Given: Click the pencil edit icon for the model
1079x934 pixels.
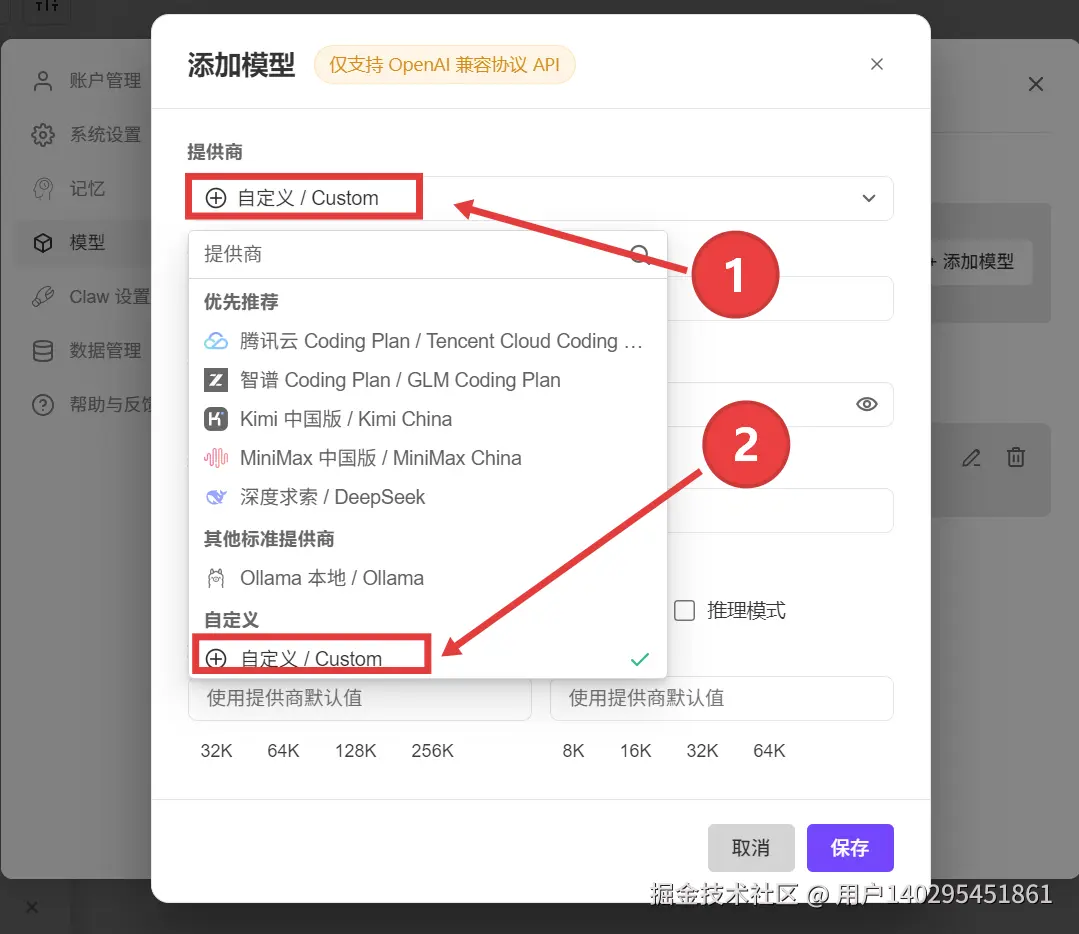Looking at the screenshot, I should click(970, 457).
